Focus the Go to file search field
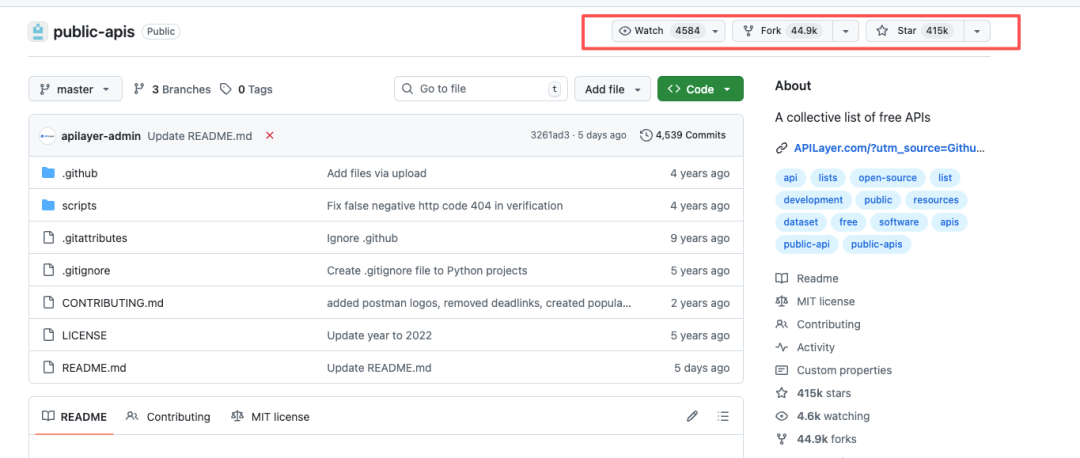This screenshot has width=1080, height=458. point(481,89)
